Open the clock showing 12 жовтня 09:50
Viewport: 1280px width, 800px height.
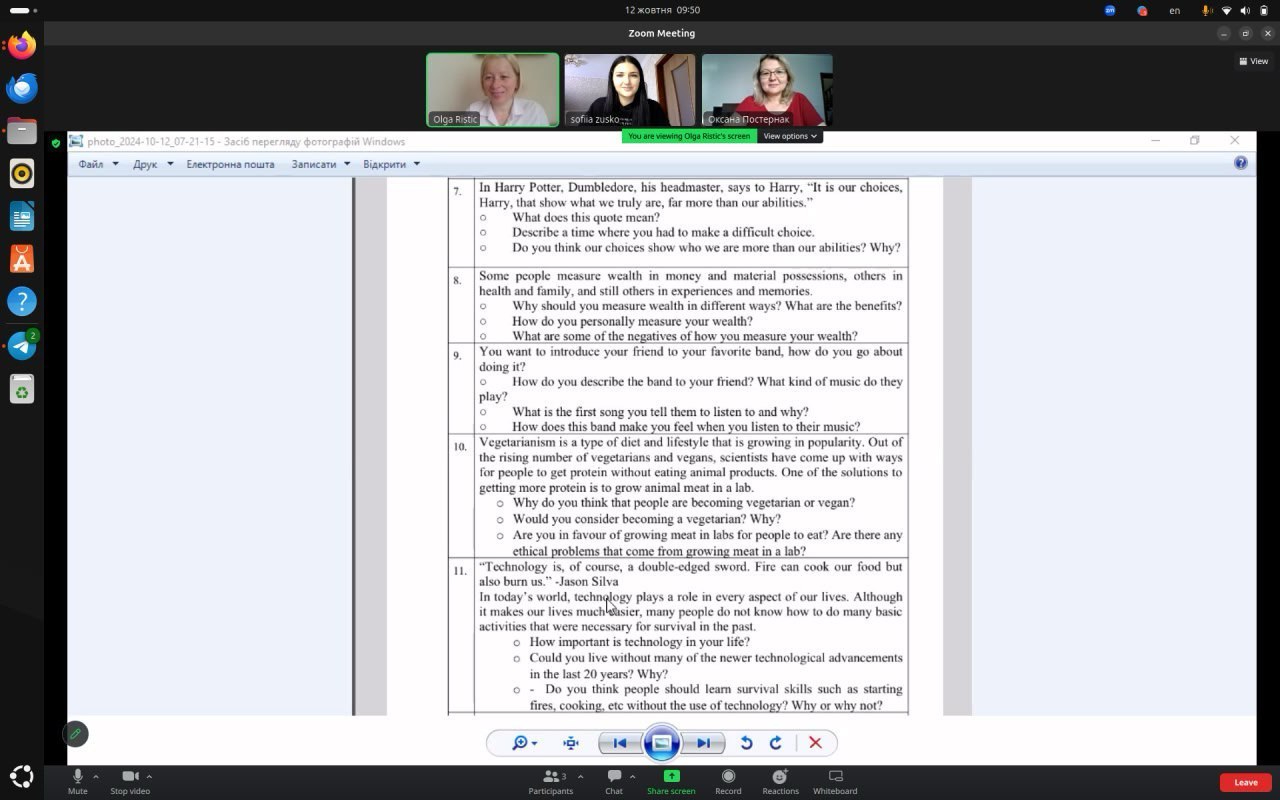[x=662, y=10]
